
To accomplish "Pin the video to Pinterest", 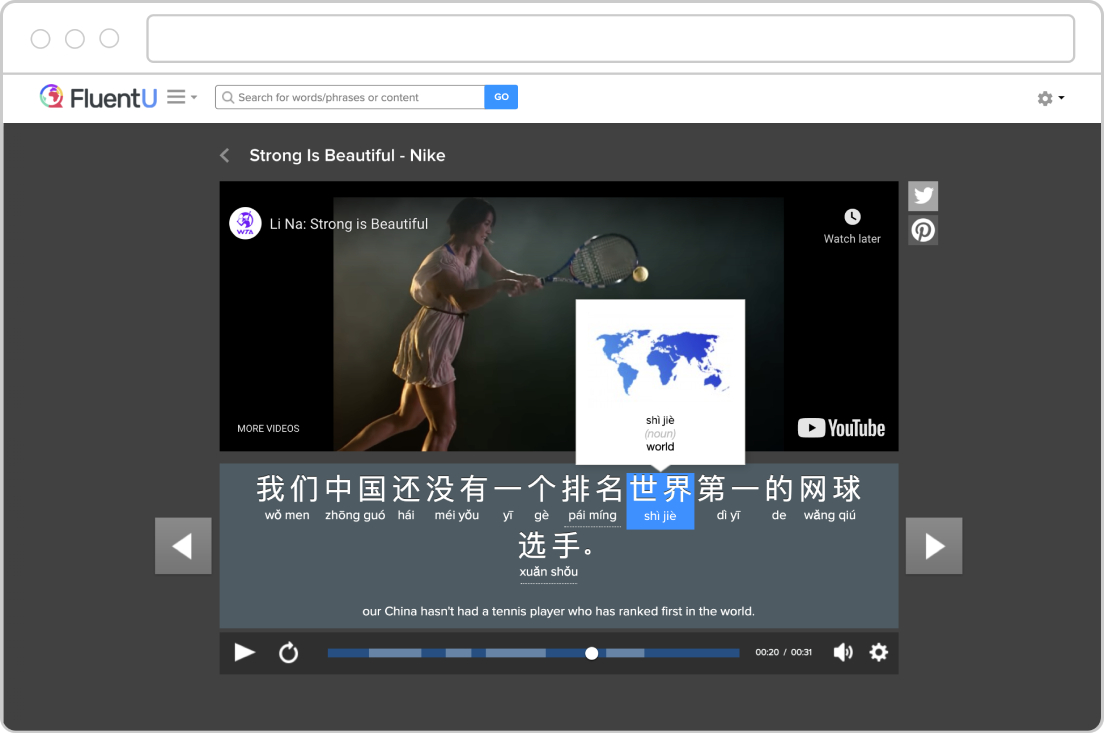I will click(922, 229).
